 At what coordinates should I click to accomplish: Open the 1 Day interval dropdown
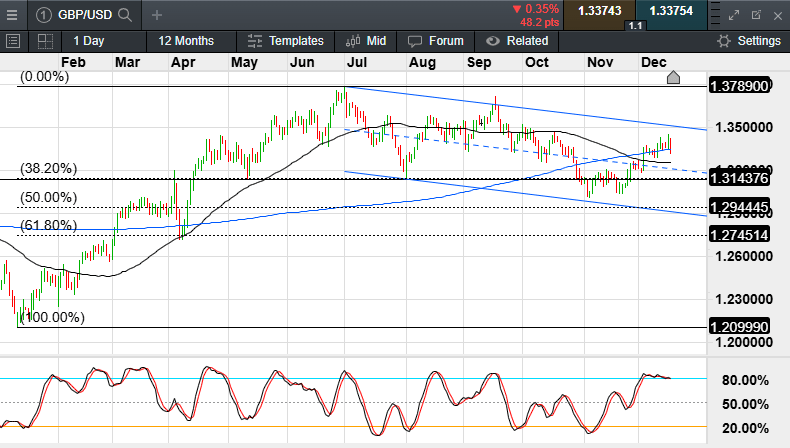88,41
